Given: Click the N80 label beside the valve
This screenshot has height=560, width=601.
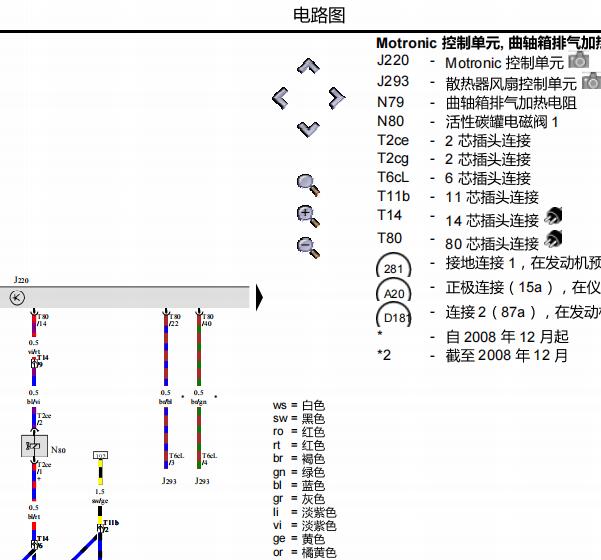Looking at the screenshot, I should point(58,450).
